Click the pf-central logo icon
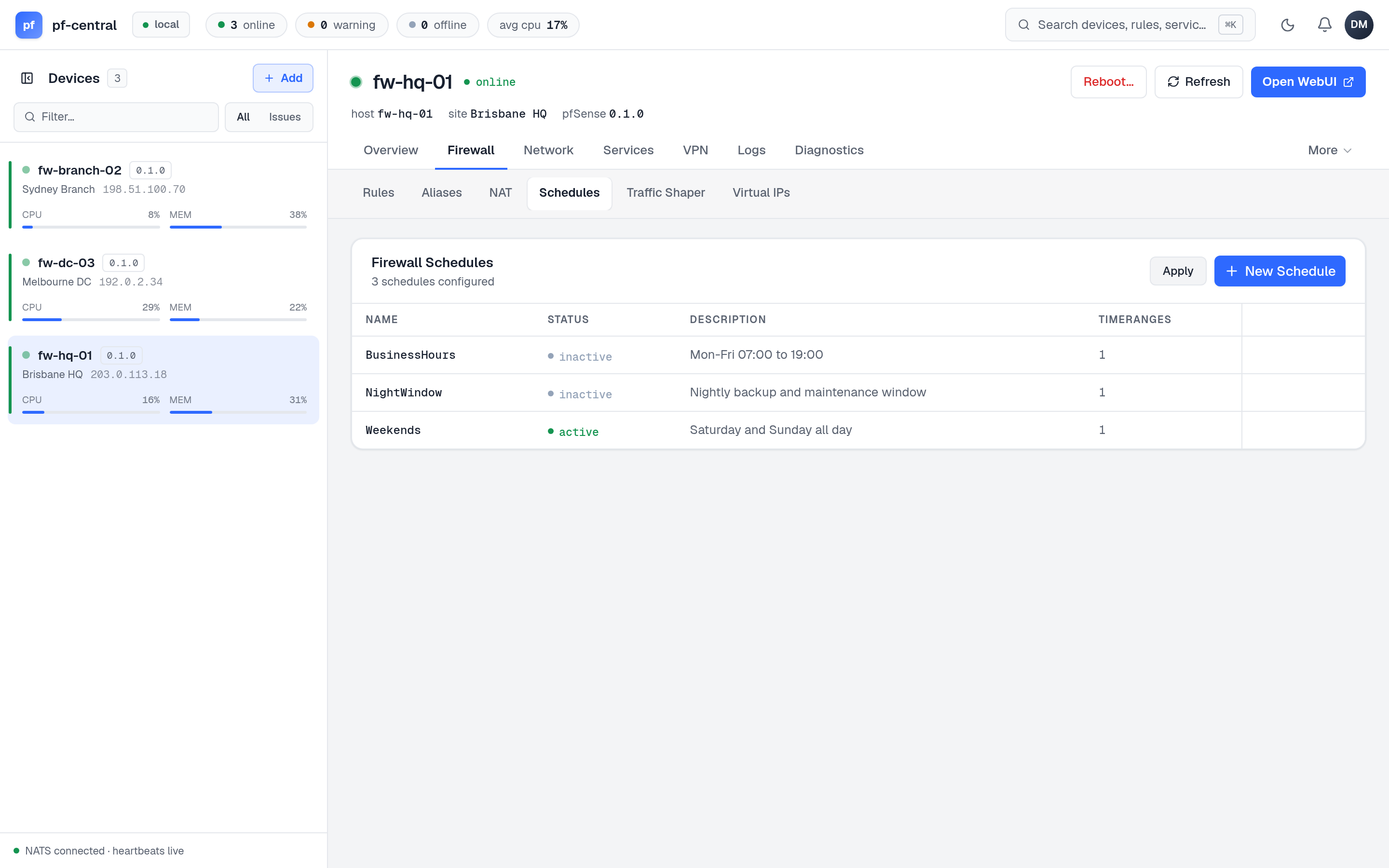The height and width of the screenshot is (868, 1389). [x=29, y=25]
